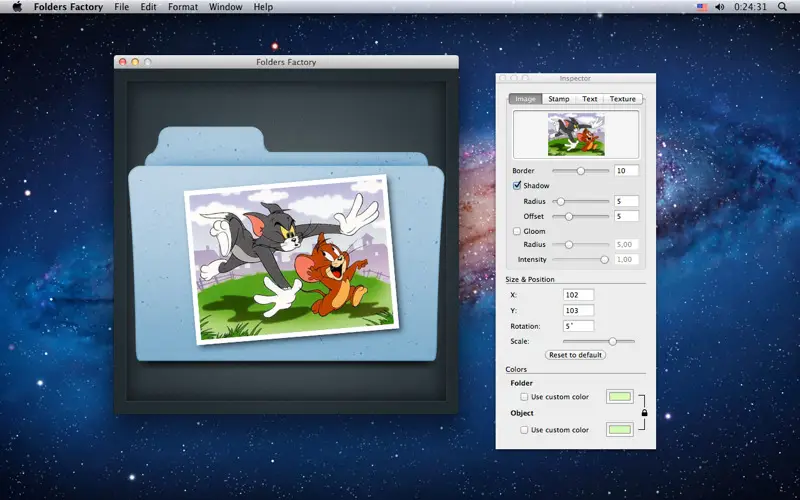Open the Format menu
This screenshot has width=800, height=500.
click(x=183, y=7)
